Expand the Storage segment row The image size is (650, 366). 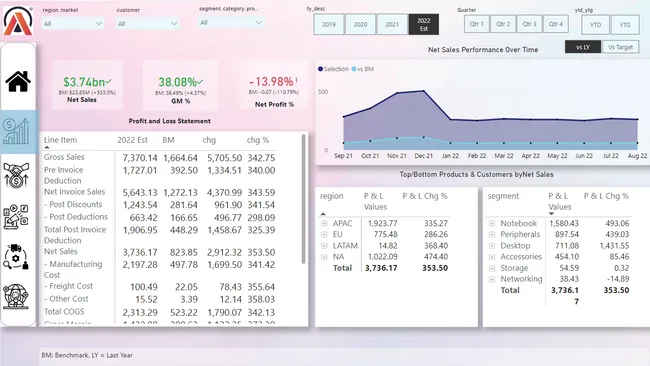[x=492, y=268]
